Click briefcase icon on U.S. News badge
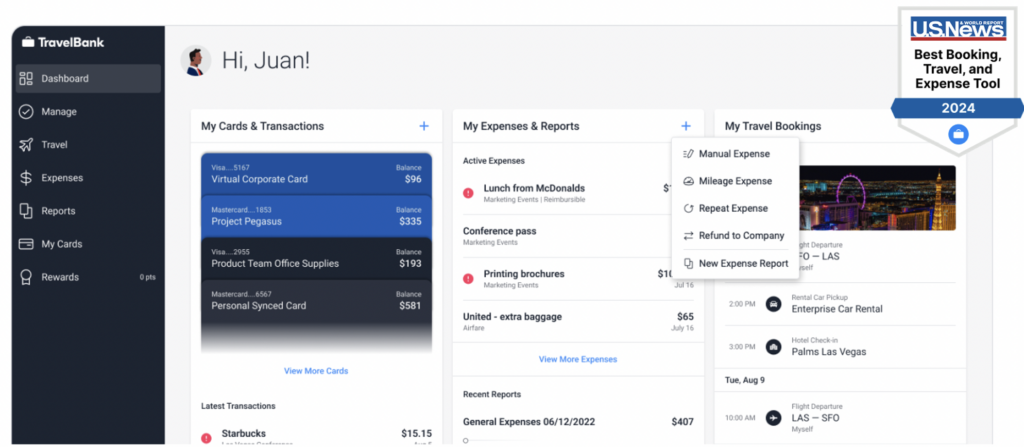Viewport: 1024px width, 447px height. 958,133
